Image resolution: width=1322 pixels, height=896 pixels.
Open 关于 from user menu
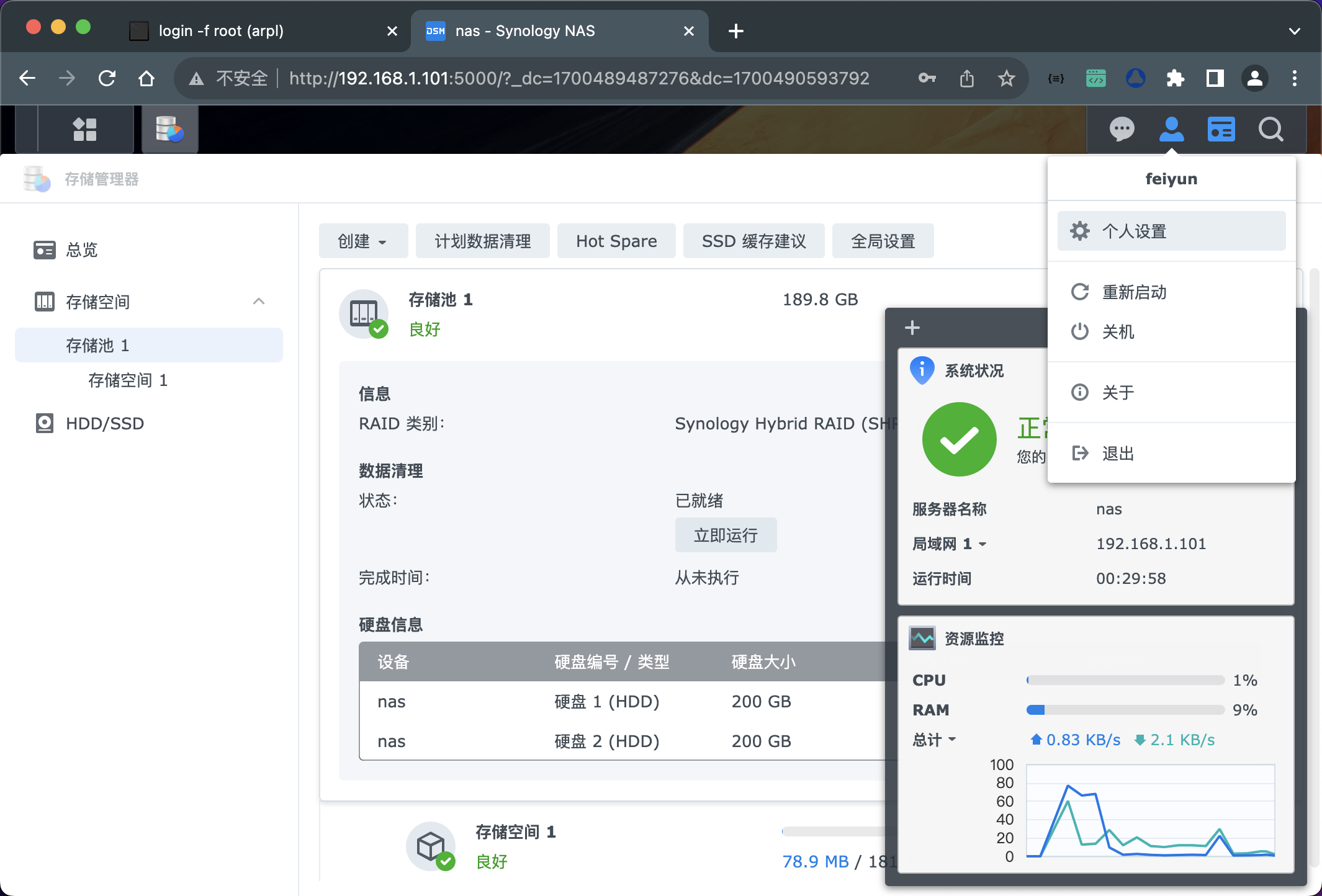pyautogui.click(x=1171, y=392)
